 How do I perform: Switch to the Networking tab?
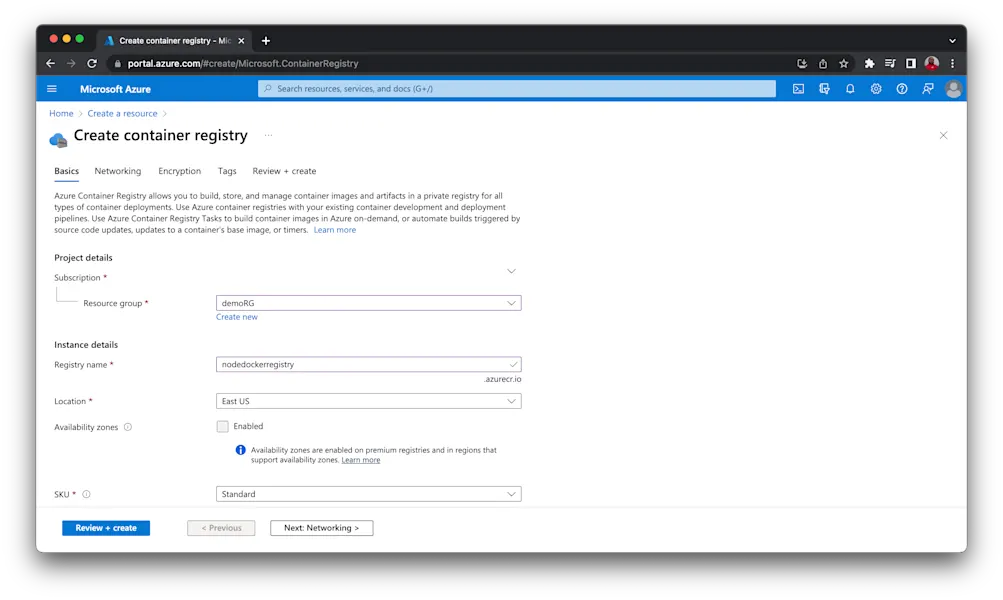tap(117, 170)
